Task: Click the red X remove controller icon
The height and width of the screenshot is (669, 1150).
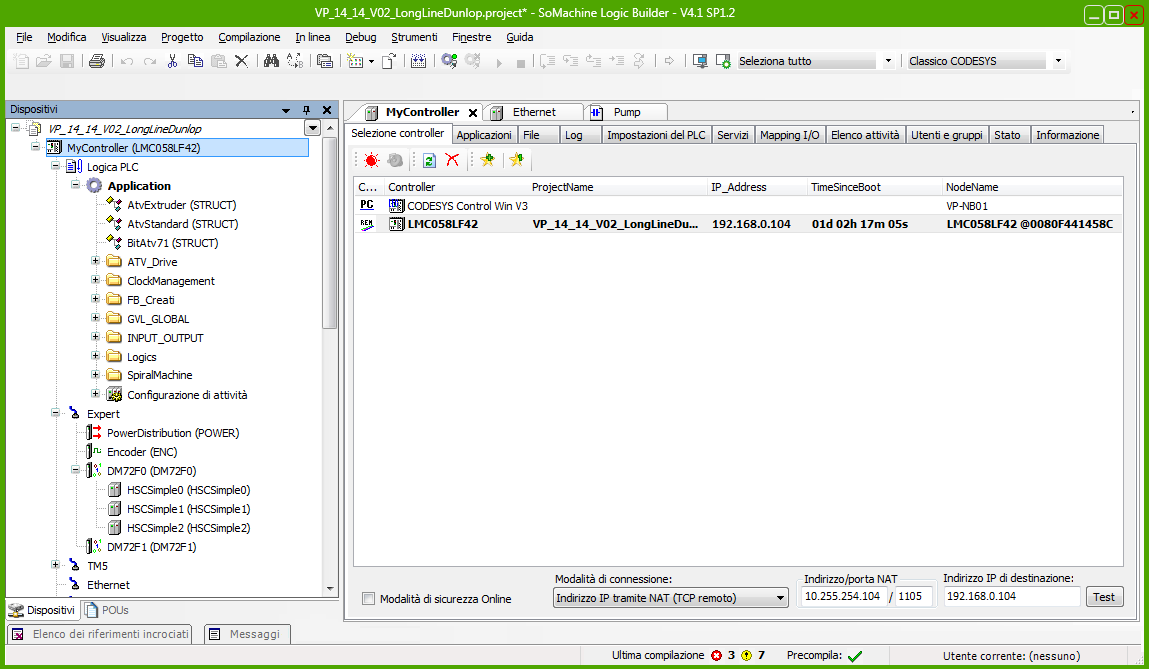Action: coord(453,160)
